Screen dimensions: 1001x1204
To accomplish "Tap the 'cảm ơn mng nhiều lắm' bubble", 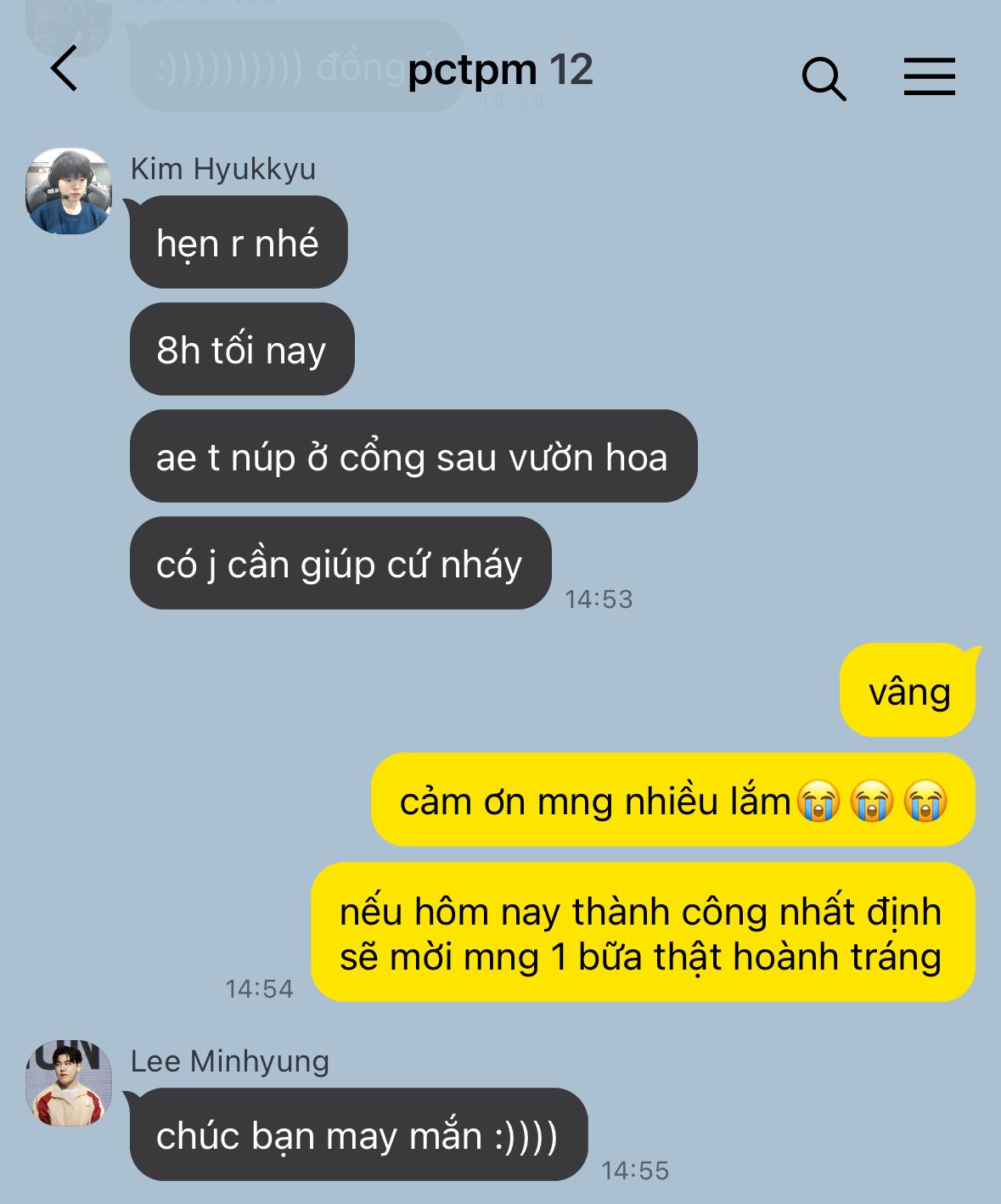I will pyautogui.click(x=673, y=800).
